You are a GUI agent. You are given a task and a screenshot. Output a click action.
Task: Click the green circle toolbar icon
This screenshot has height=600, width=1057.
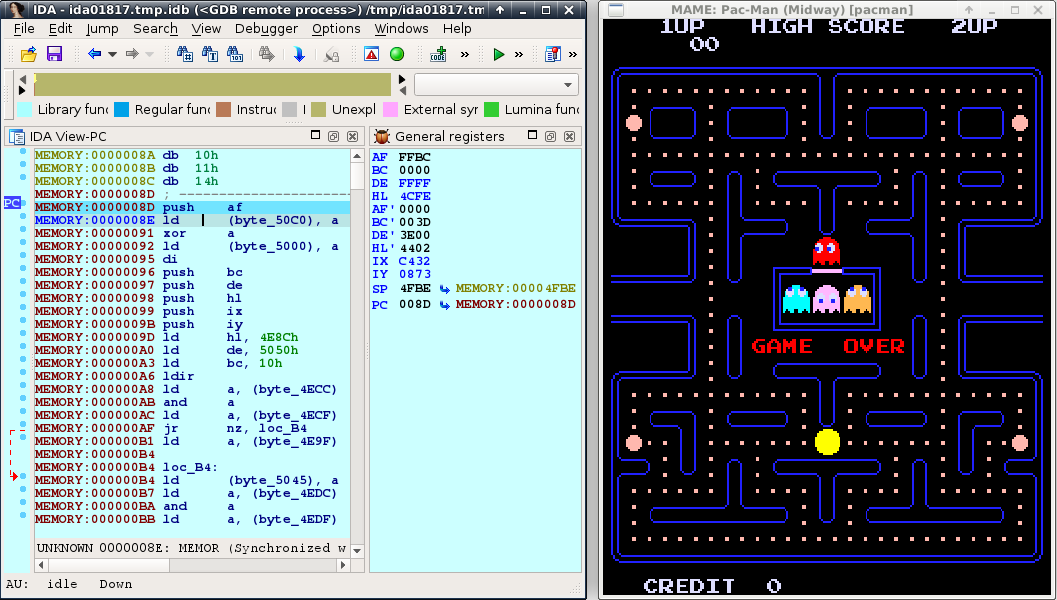(x=397, y=55)
